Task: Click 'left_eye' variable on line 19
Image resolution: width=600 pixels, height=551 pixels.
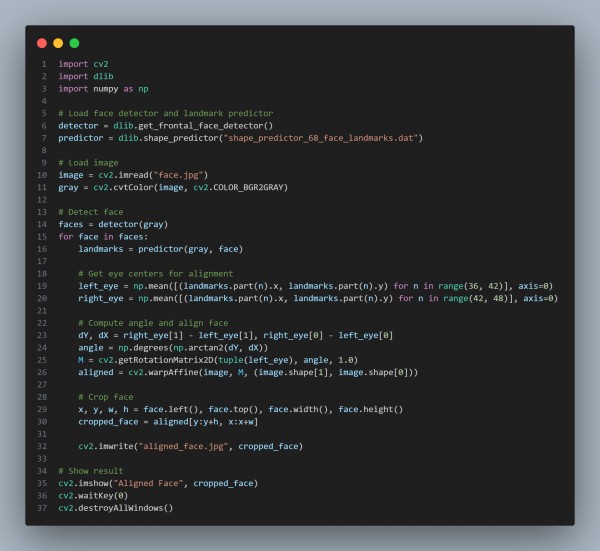Action: point(98,286)
